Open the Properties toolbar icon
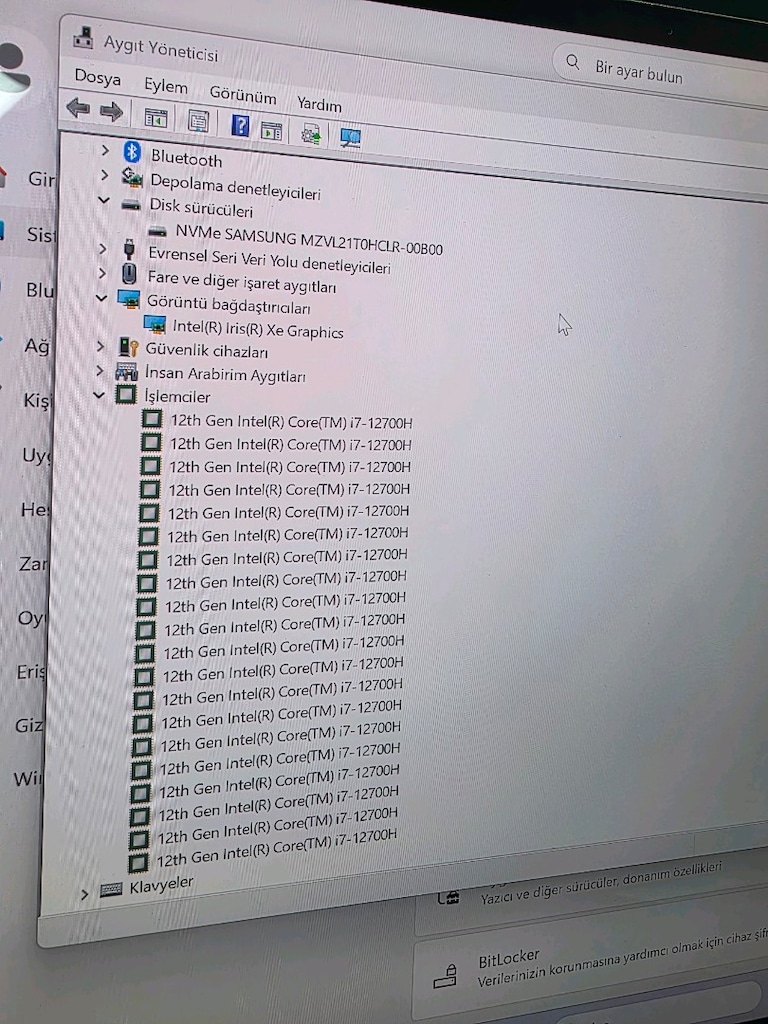Viewport: 768px width, 1024px height. point(198,121)
